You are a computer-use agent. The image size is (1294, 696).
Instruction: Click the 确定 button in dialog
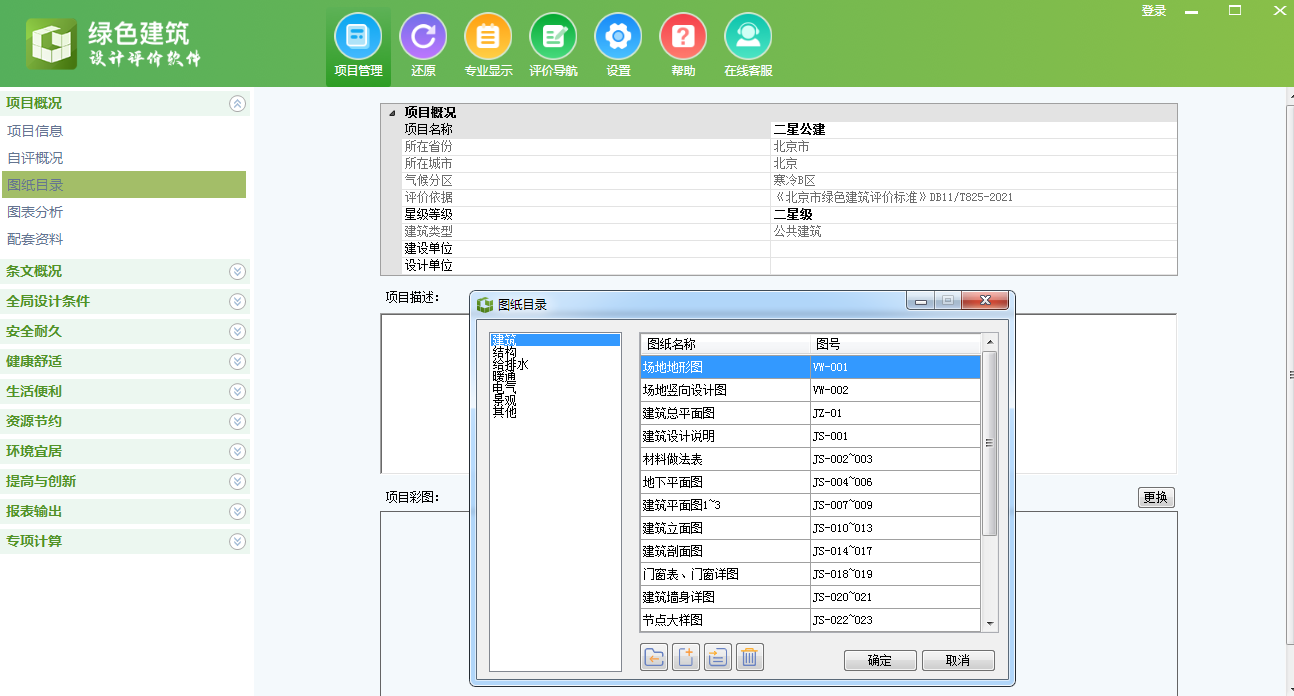click(880, 661)
